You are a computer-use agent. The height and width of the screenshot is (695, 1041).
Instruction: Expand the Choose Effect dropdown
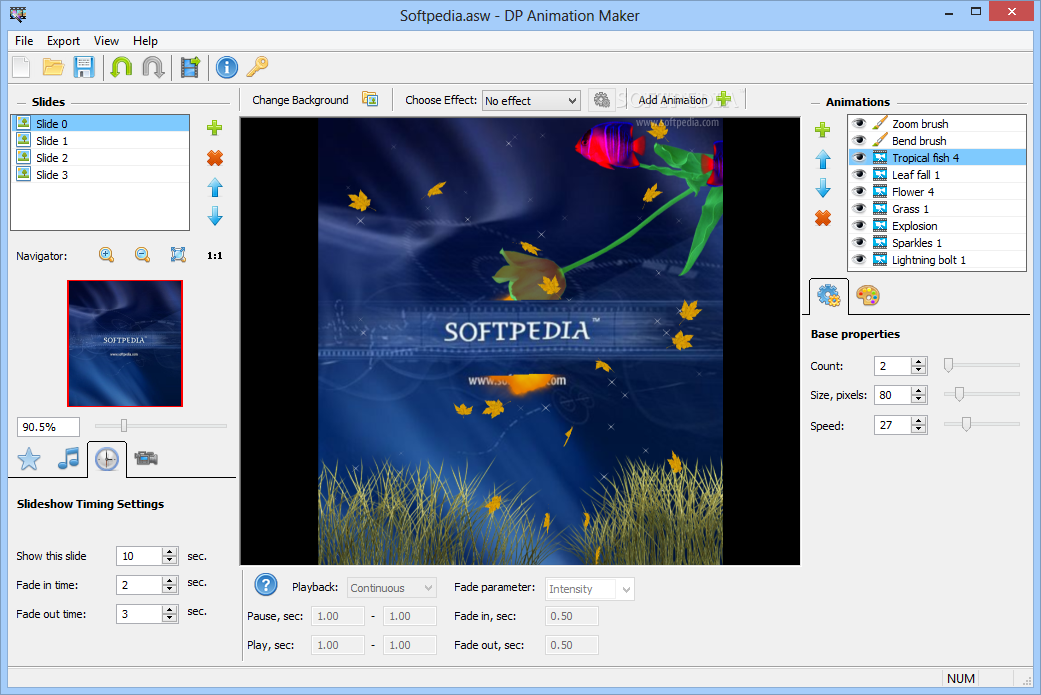tap(531, 101)
